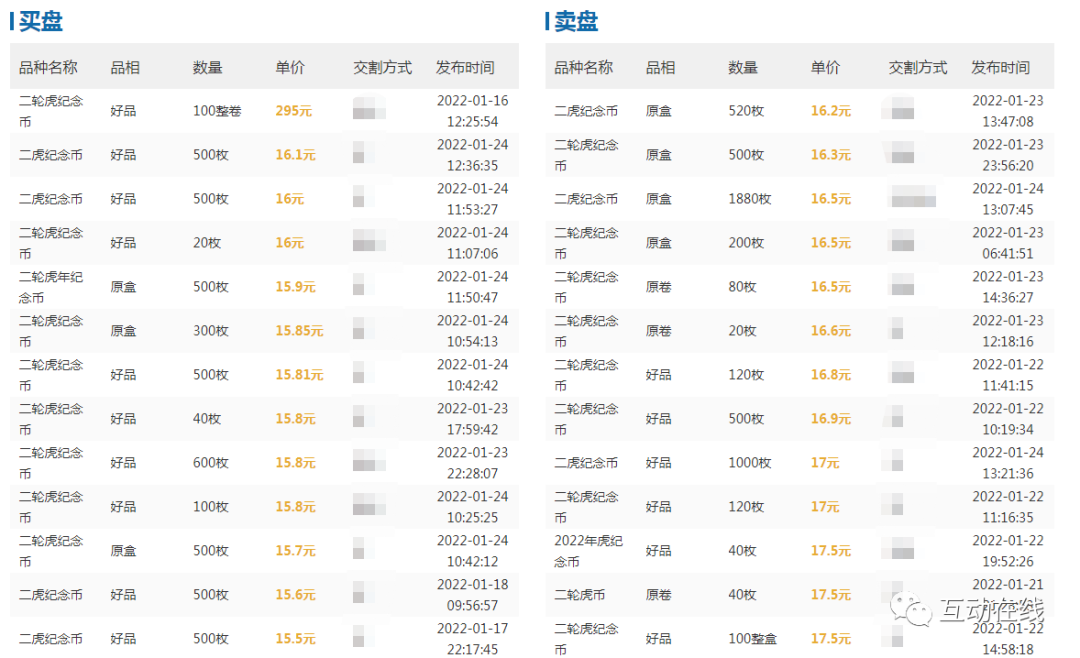Image resolution: width=1080 pixels, height=658 pixels.
Task: Click timestamp 2022-01-24 12:36:35
Action: 472,155
